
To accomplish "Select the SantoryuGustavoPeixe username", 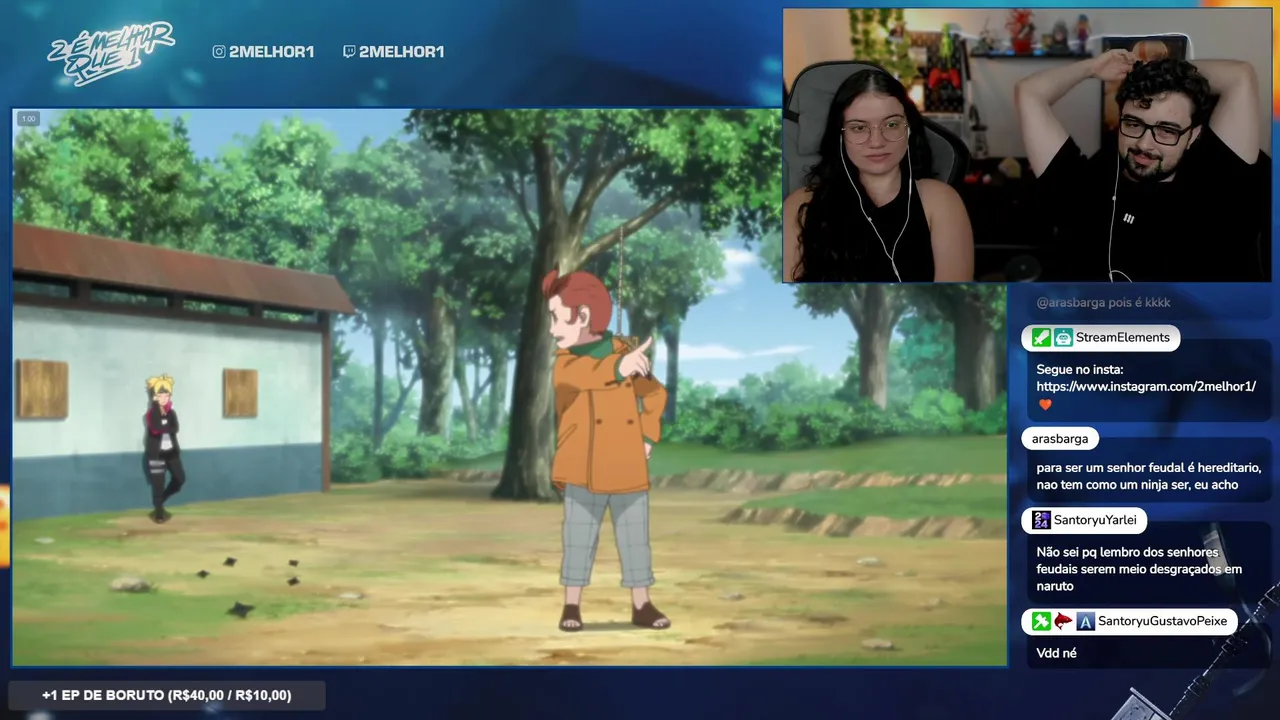I will click(x=1162, y=622).
